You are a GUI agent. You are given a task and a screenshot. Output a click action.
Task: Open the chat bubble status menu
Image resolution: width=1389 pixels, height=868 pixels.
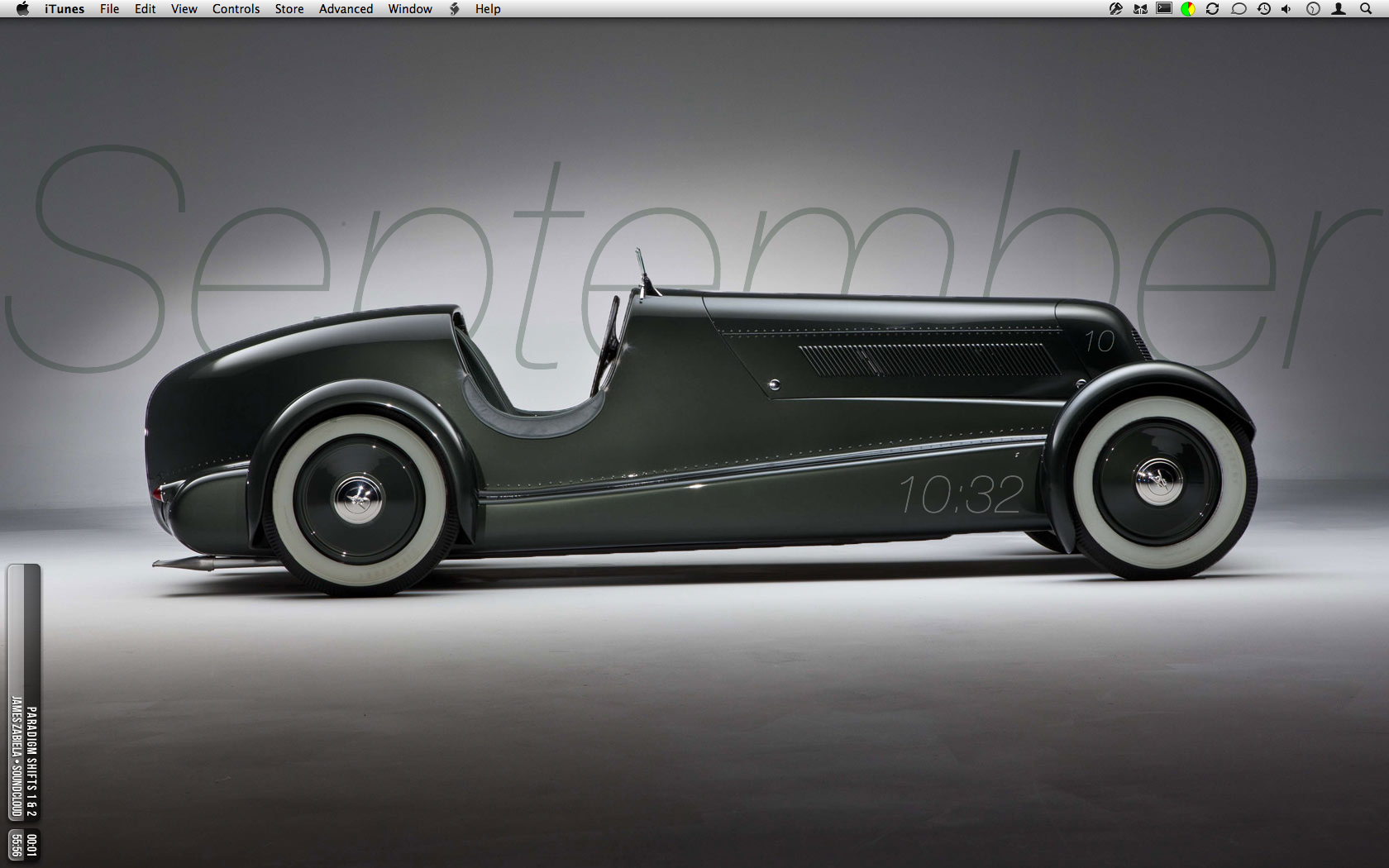tap(1239, 9)
